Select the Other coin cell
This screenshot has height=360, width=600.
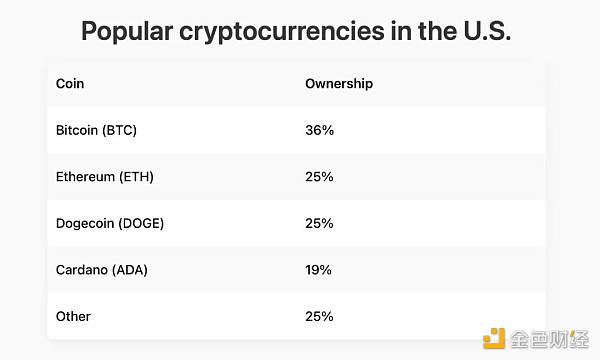(x=73, y=316)
